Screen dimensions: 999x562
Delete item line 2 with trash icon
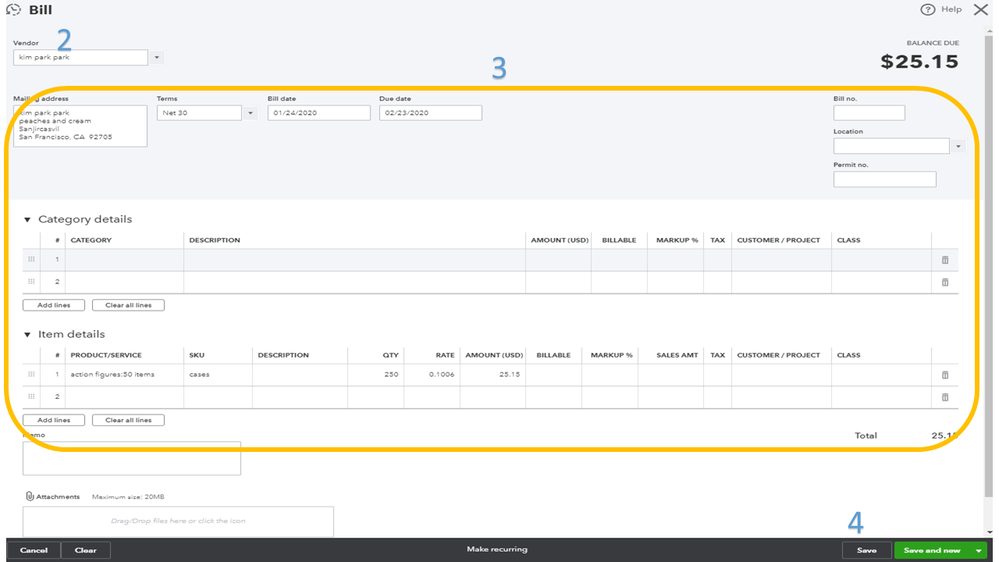[x=945, y=397]
